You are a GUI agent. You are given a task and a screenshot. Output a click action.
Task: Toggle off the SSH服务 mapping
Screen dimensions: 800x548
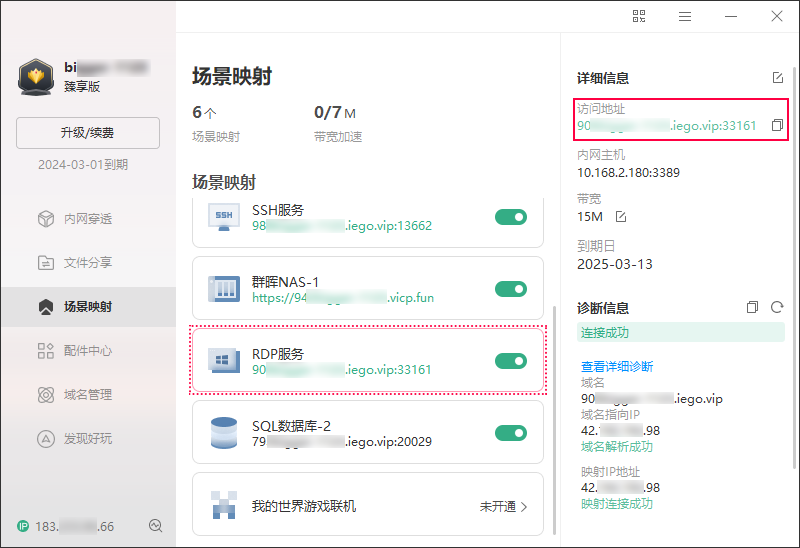click(510, 217)
